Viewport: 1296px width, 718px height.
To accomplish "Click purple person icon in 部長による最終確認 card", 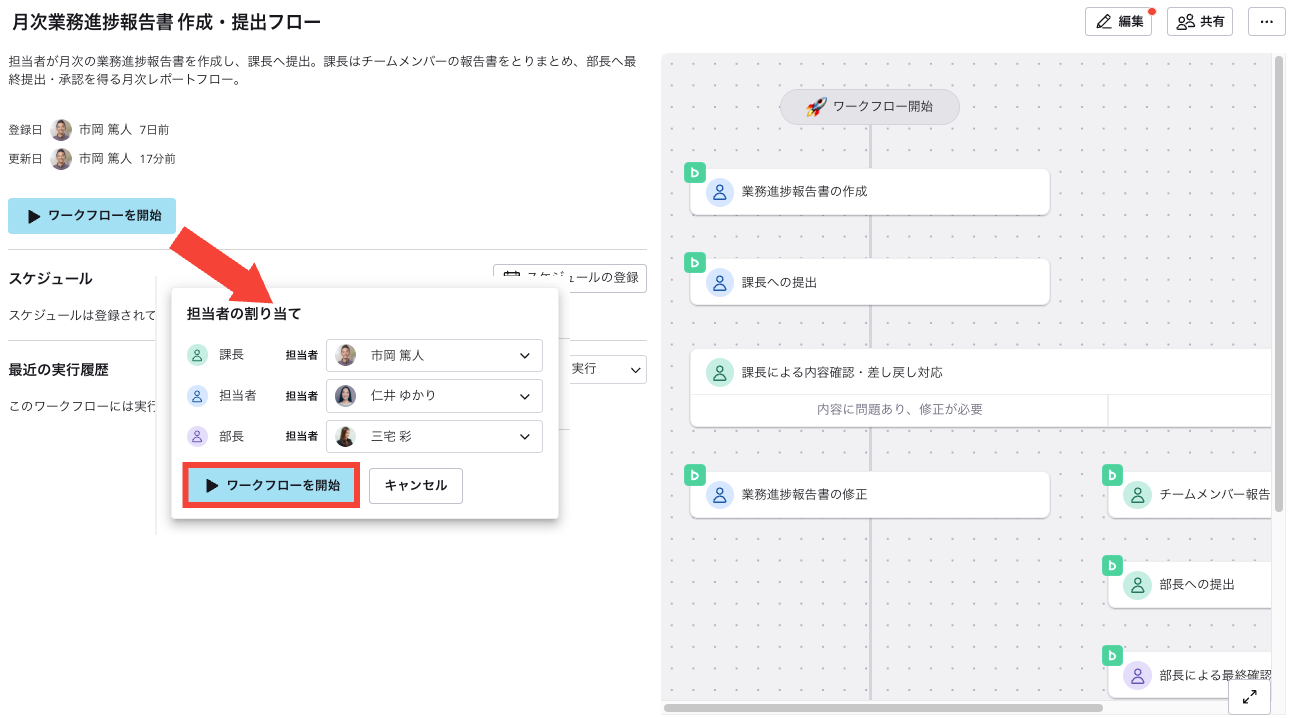I will [1138, 675].
